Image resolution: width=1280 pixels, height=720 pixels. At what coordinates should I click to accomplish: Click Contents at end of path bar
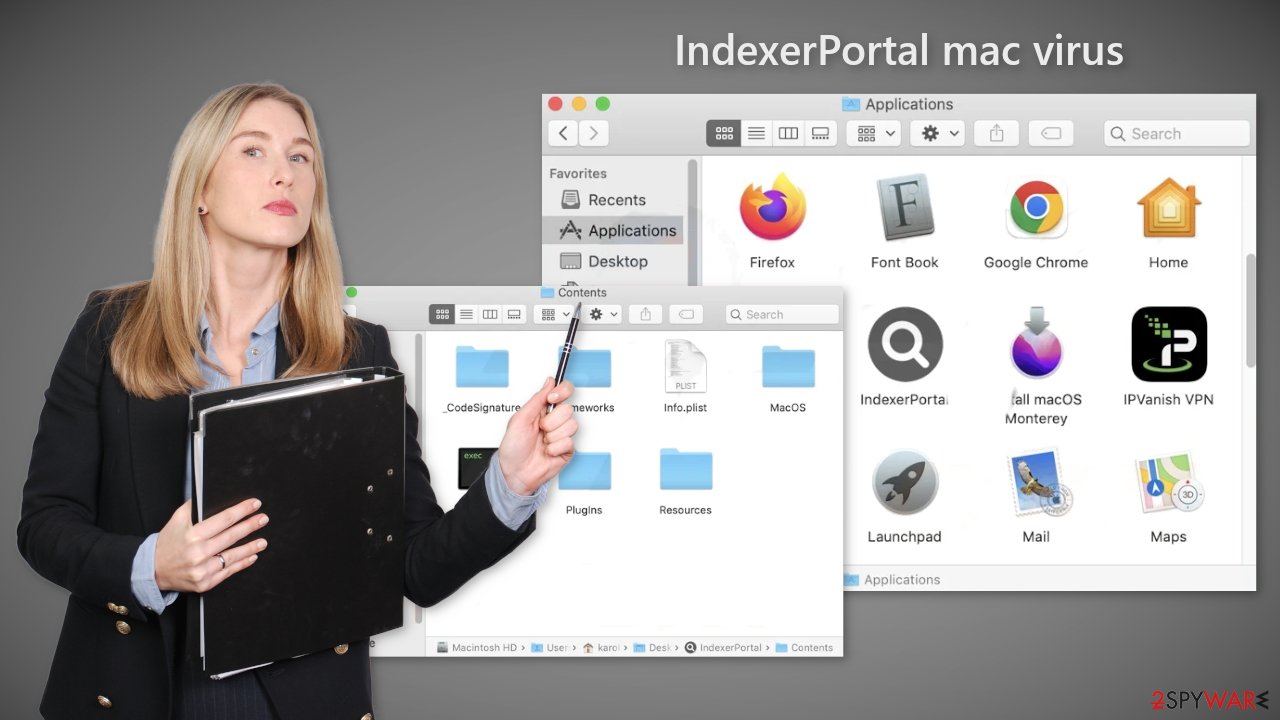805,647
